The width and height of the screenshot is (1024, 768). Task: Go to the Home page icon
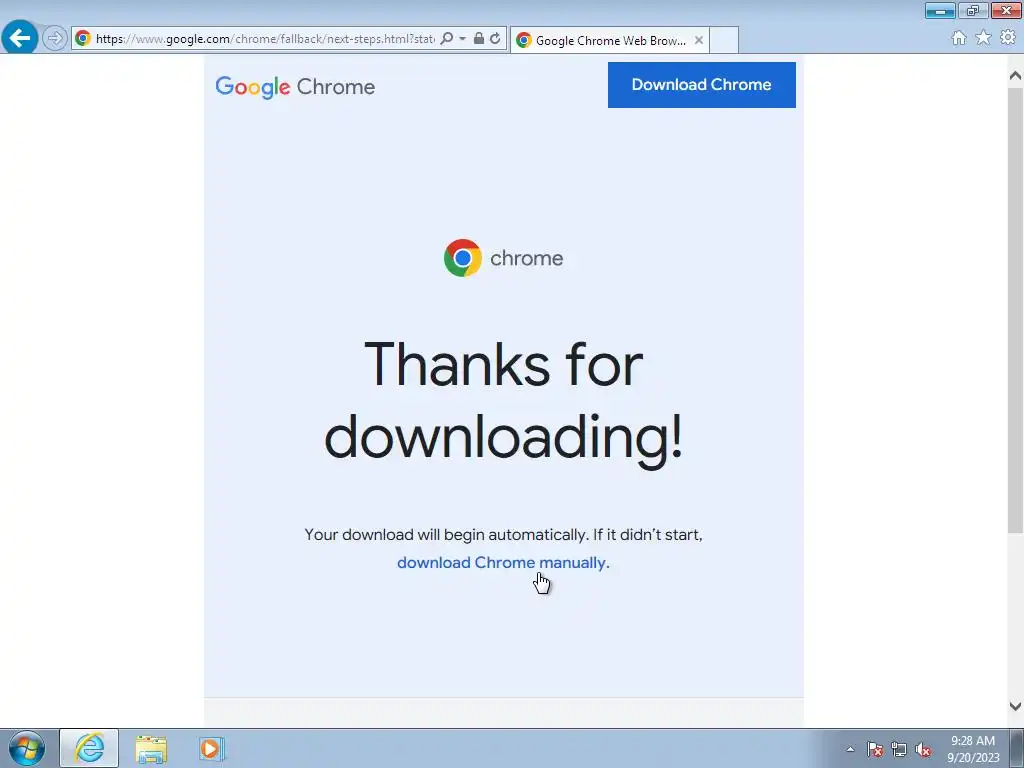(x=959, y=38)
